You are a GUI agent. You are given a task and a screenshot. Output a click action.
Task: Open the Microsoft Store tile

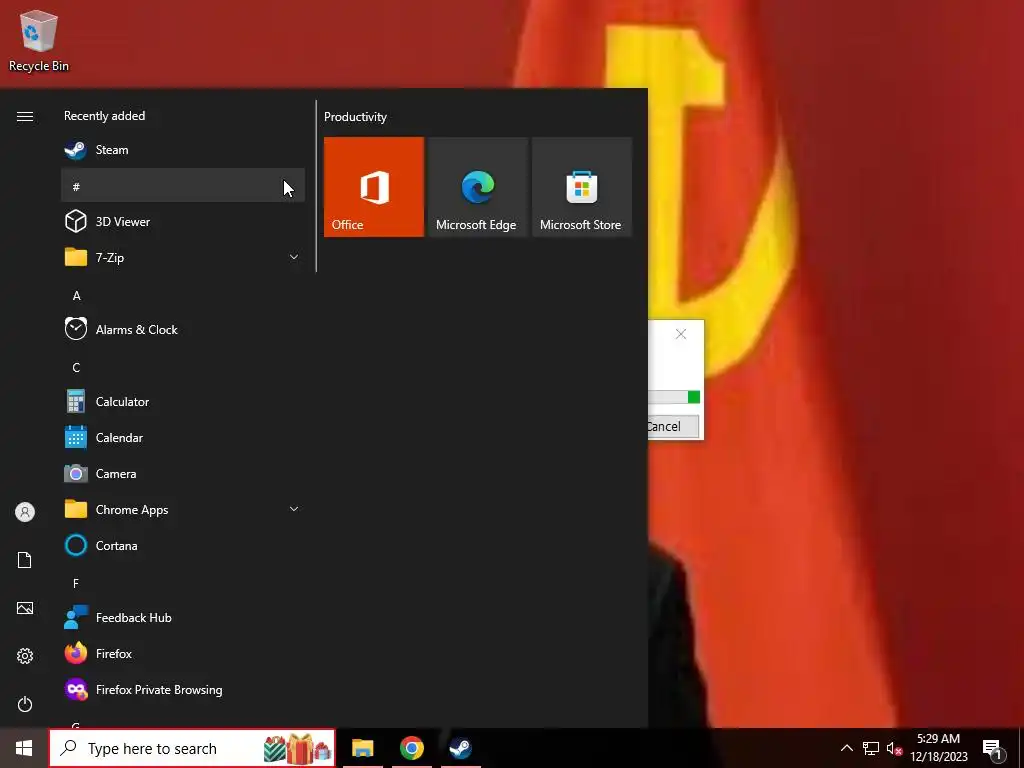pos(582,187)
